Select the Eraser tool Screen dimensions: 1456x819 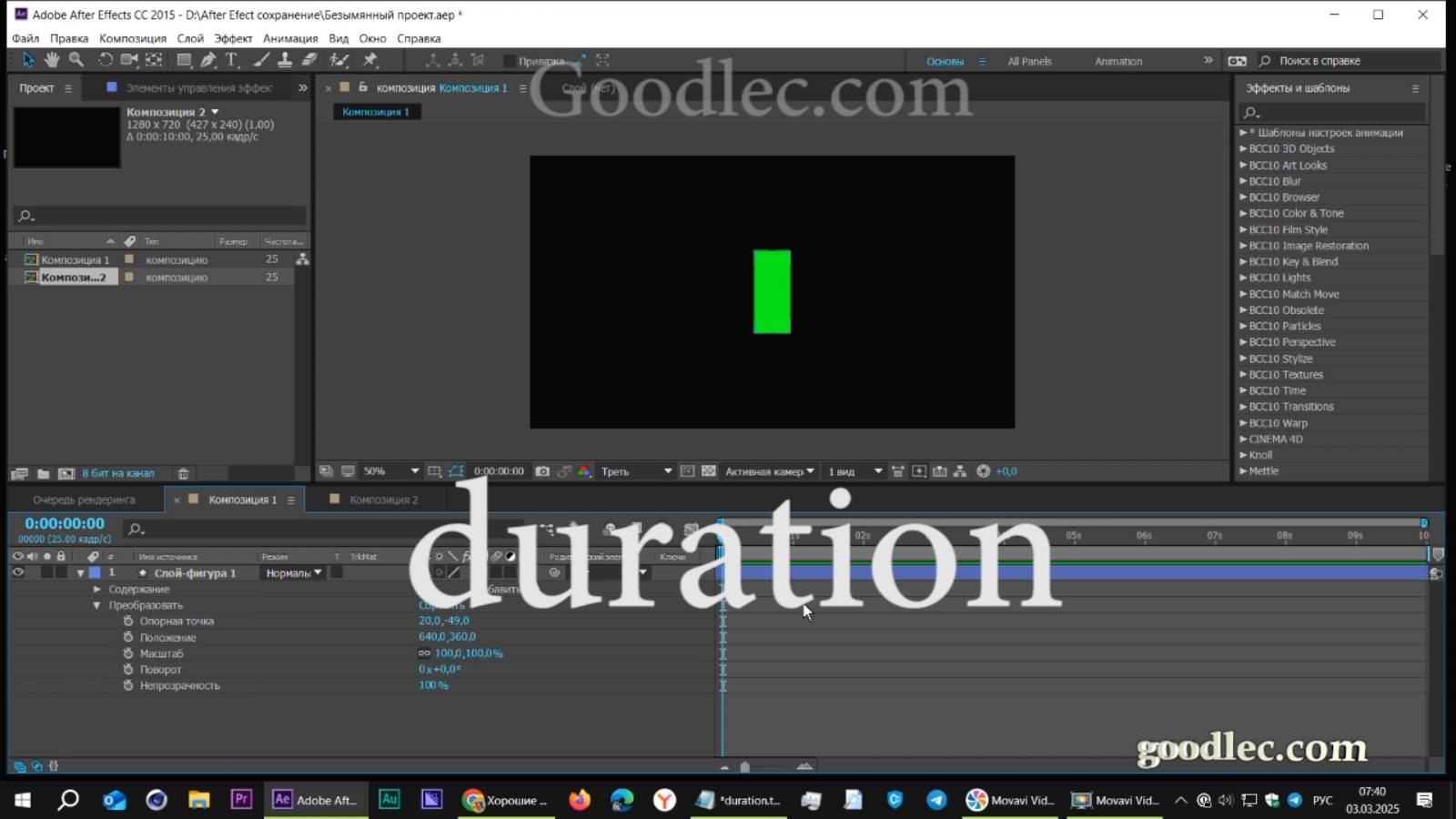pos(309,60)
